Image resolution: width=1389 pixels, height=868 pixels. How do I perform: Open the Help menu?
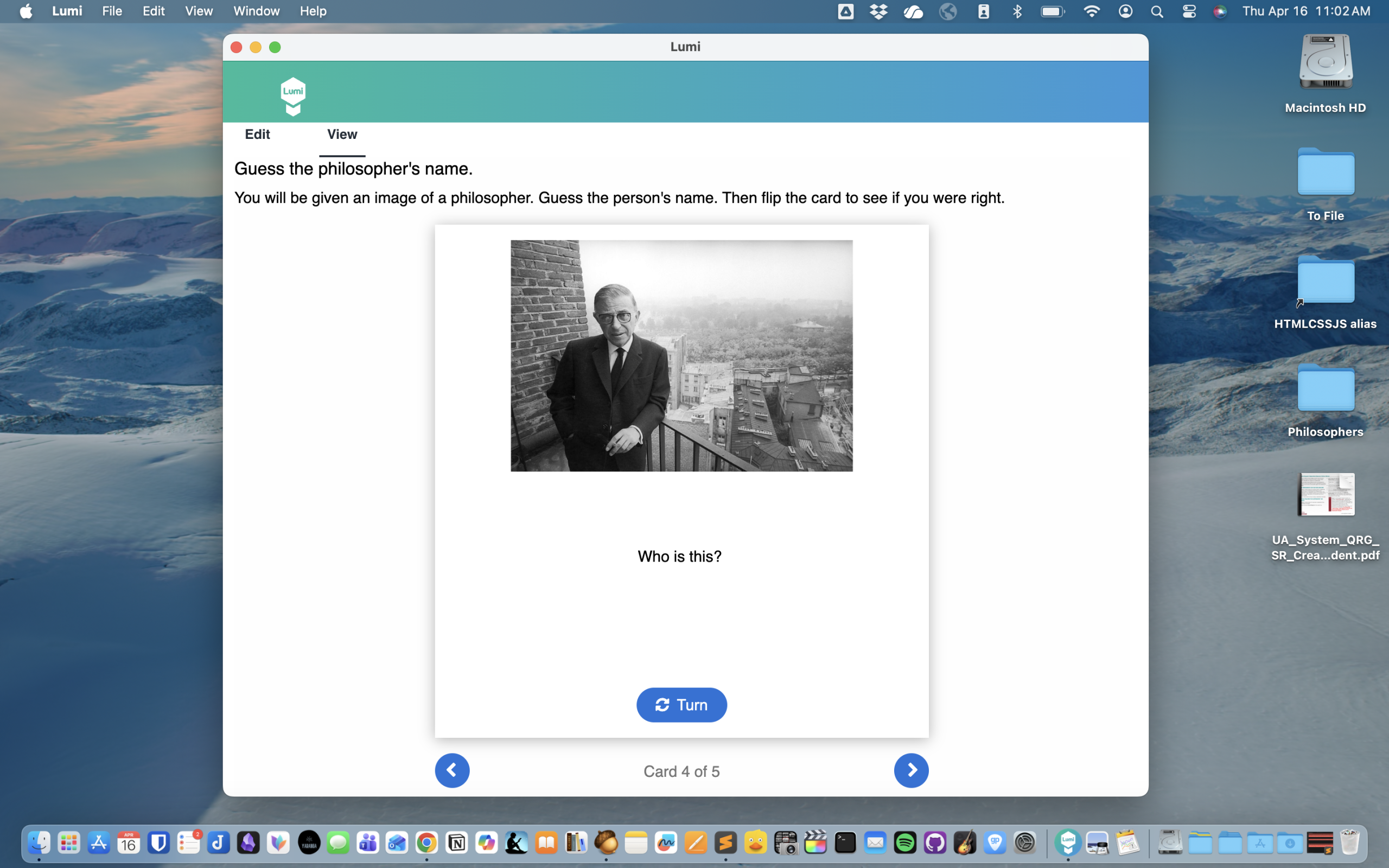point(313,11)
